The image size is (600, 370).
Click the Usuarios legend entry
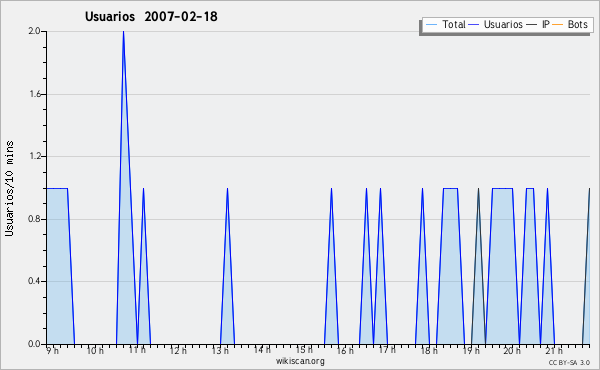pyautogui.click(x=495, y=24)
